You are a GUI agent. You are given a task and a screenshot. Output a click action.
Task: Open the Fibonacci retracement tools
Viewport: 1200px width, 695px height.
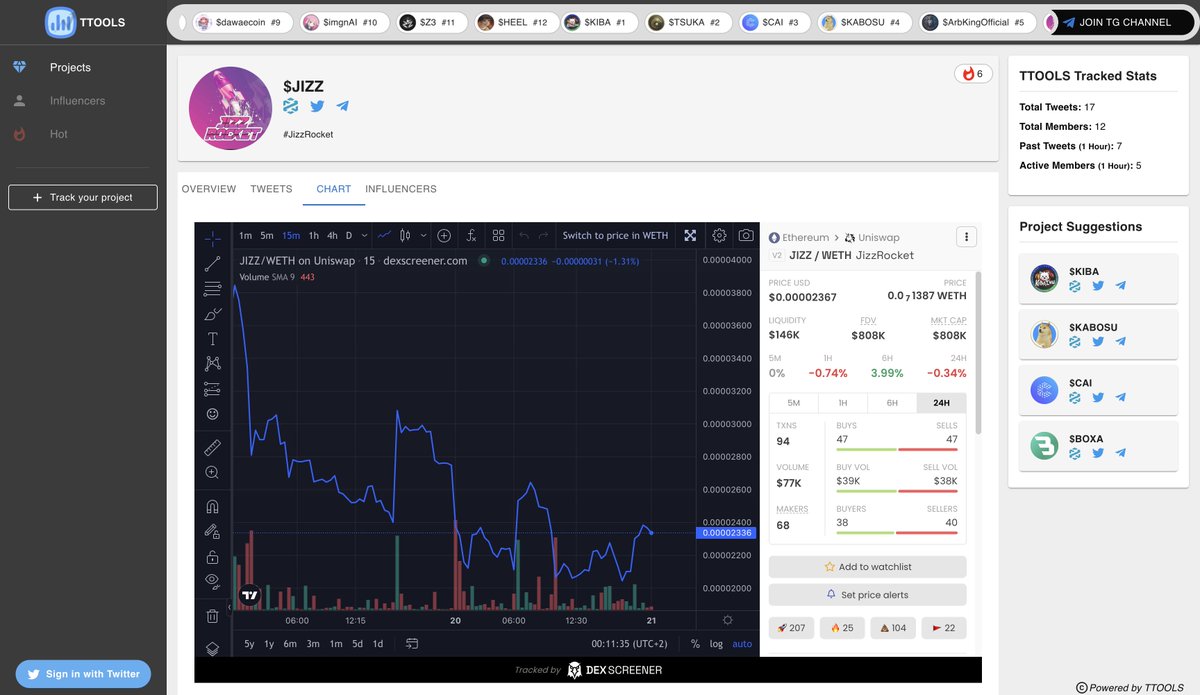[213, 289]
